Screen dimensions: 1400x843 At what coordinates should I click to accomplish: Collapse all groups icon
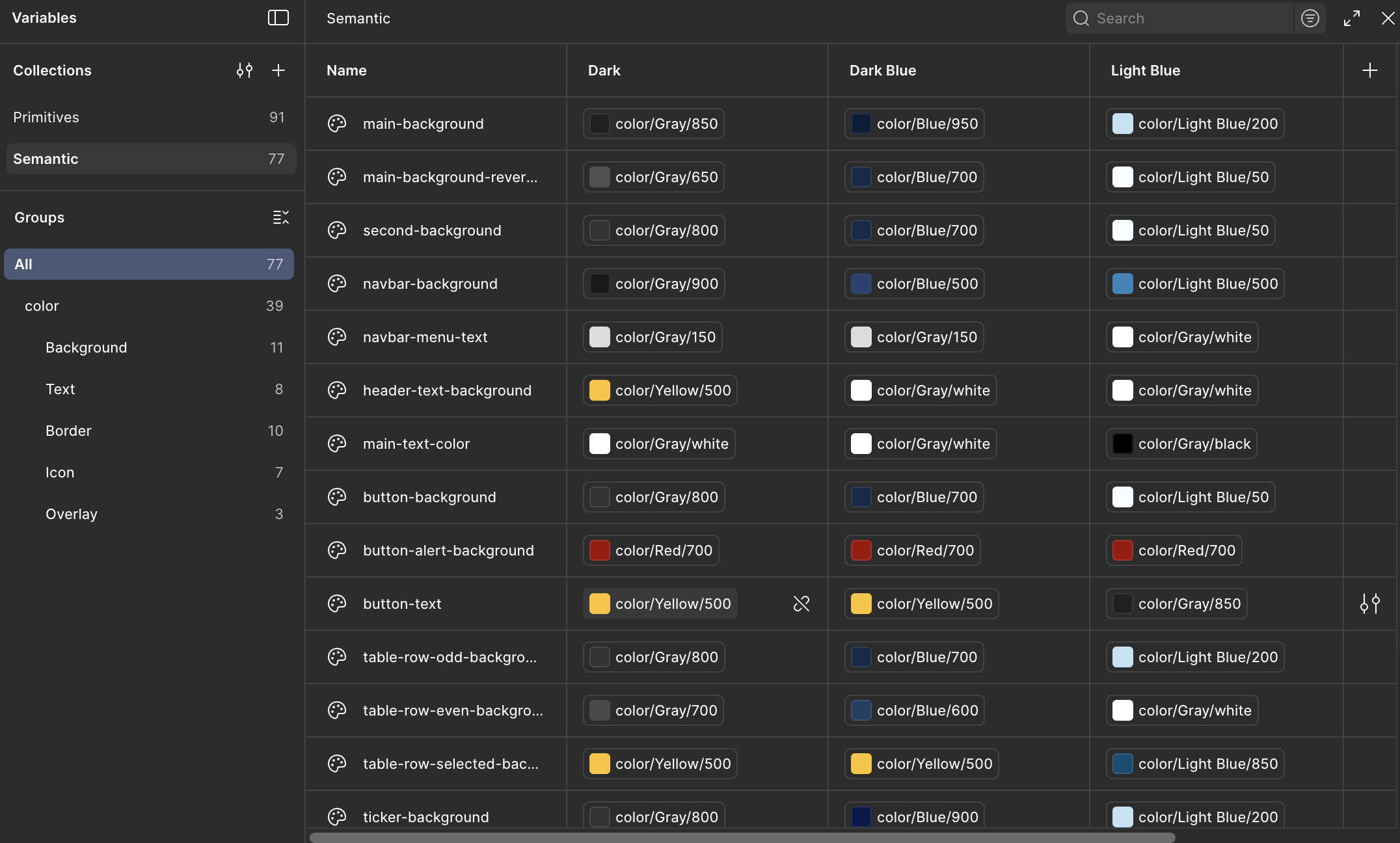(x=280, y=217)
